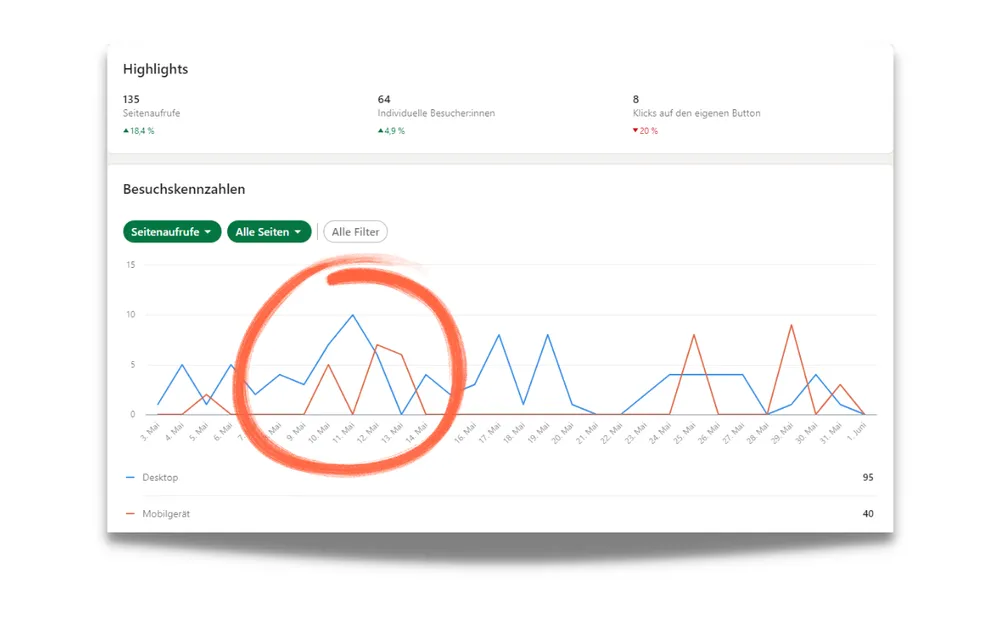
Task: Click the y-axis label 15
Action: [131, 264]
